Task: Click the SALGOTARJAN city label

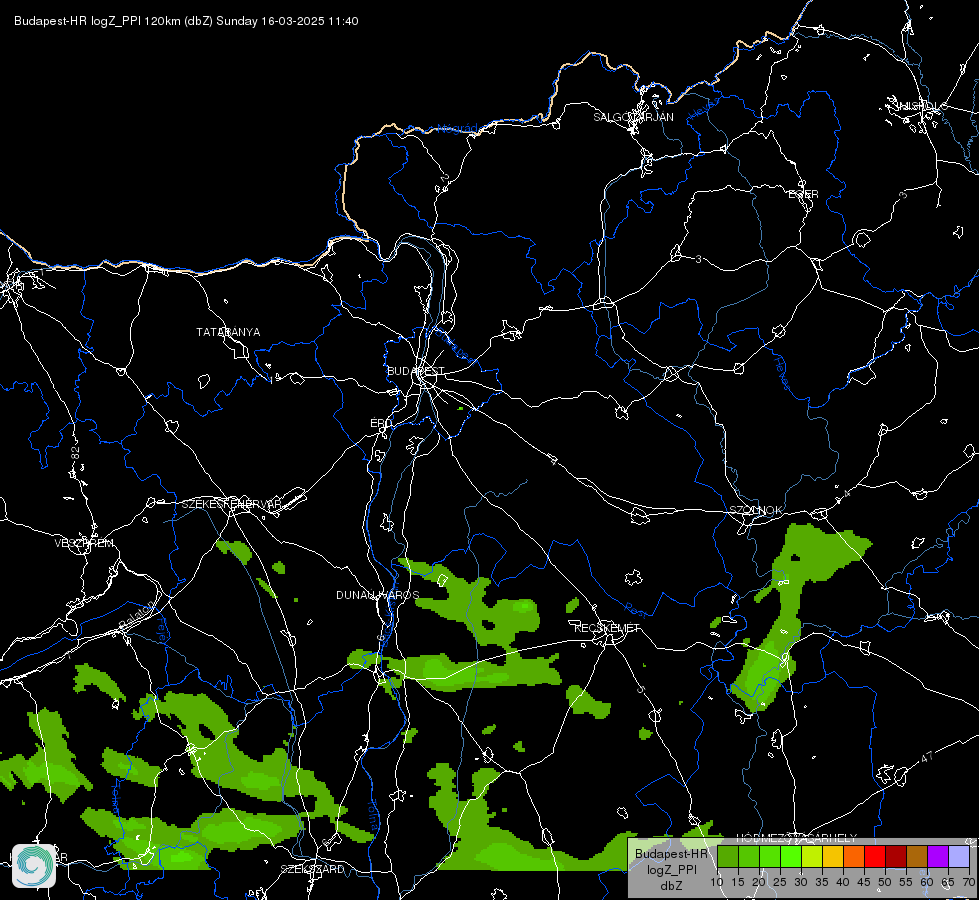Action: coord(633,117)
